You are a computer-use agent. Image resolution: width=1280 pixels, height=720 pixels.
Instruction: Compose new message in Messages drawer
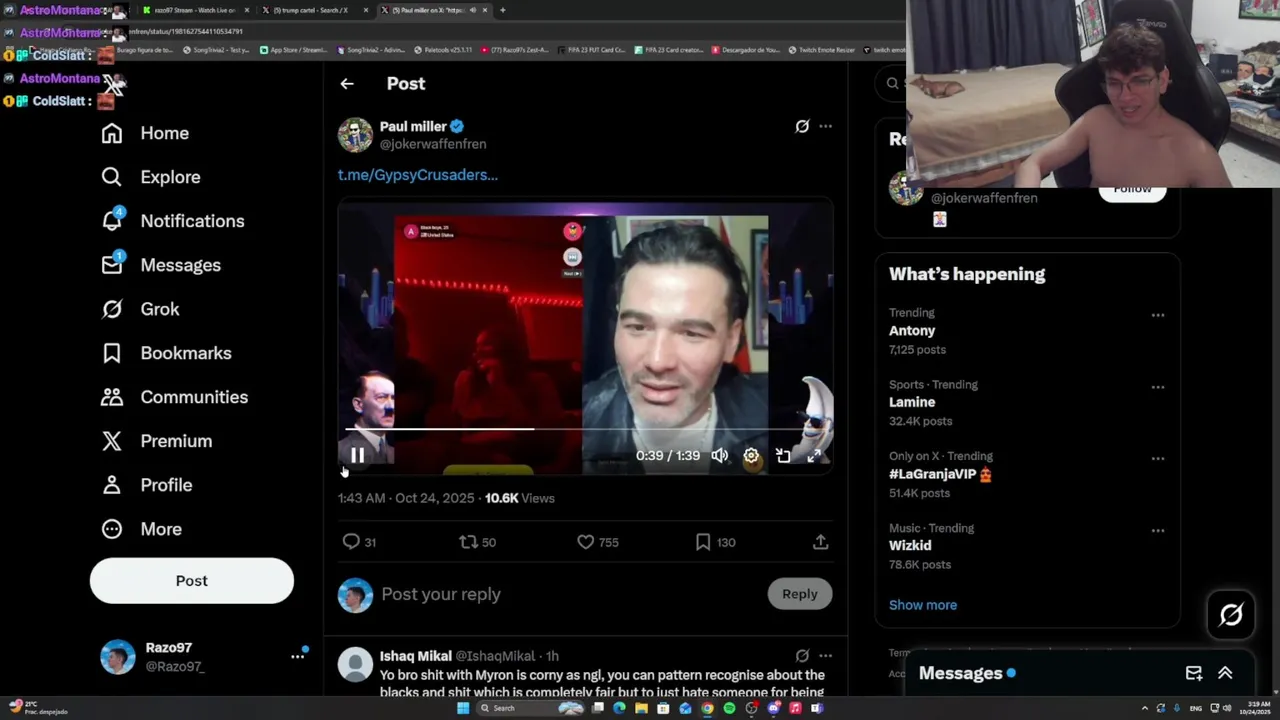click(1194, 674)
